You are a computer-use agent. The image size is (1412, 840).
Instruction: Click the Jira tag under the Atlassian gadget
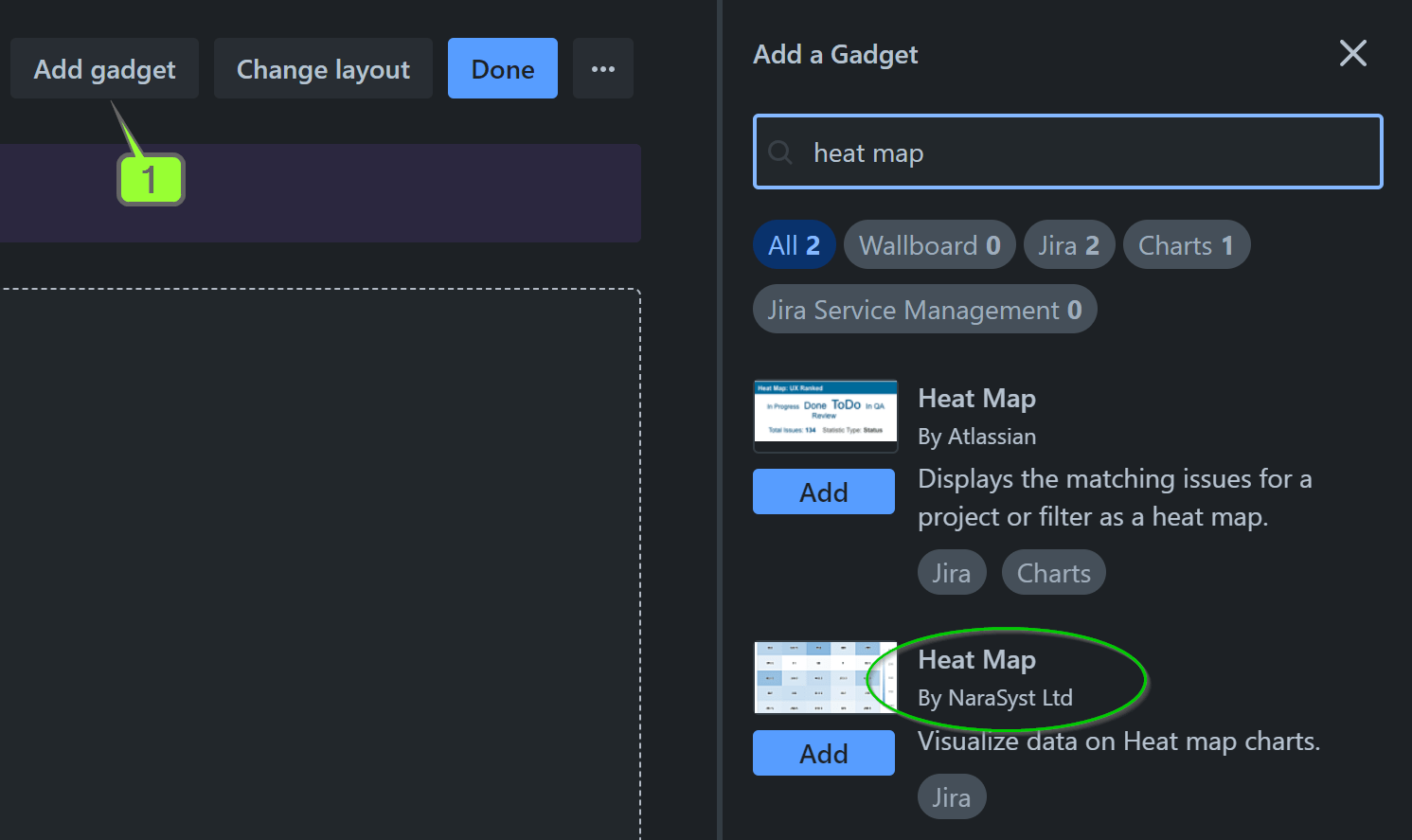pyautogui.click(x=951, y=572)
